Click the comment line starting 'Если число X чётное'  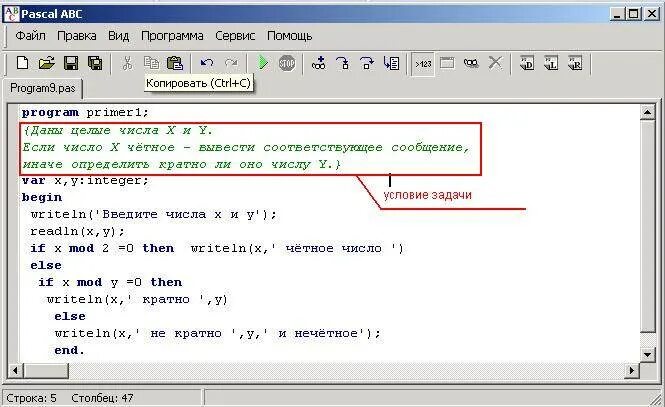pyautogui.click(x=246, y=147)
